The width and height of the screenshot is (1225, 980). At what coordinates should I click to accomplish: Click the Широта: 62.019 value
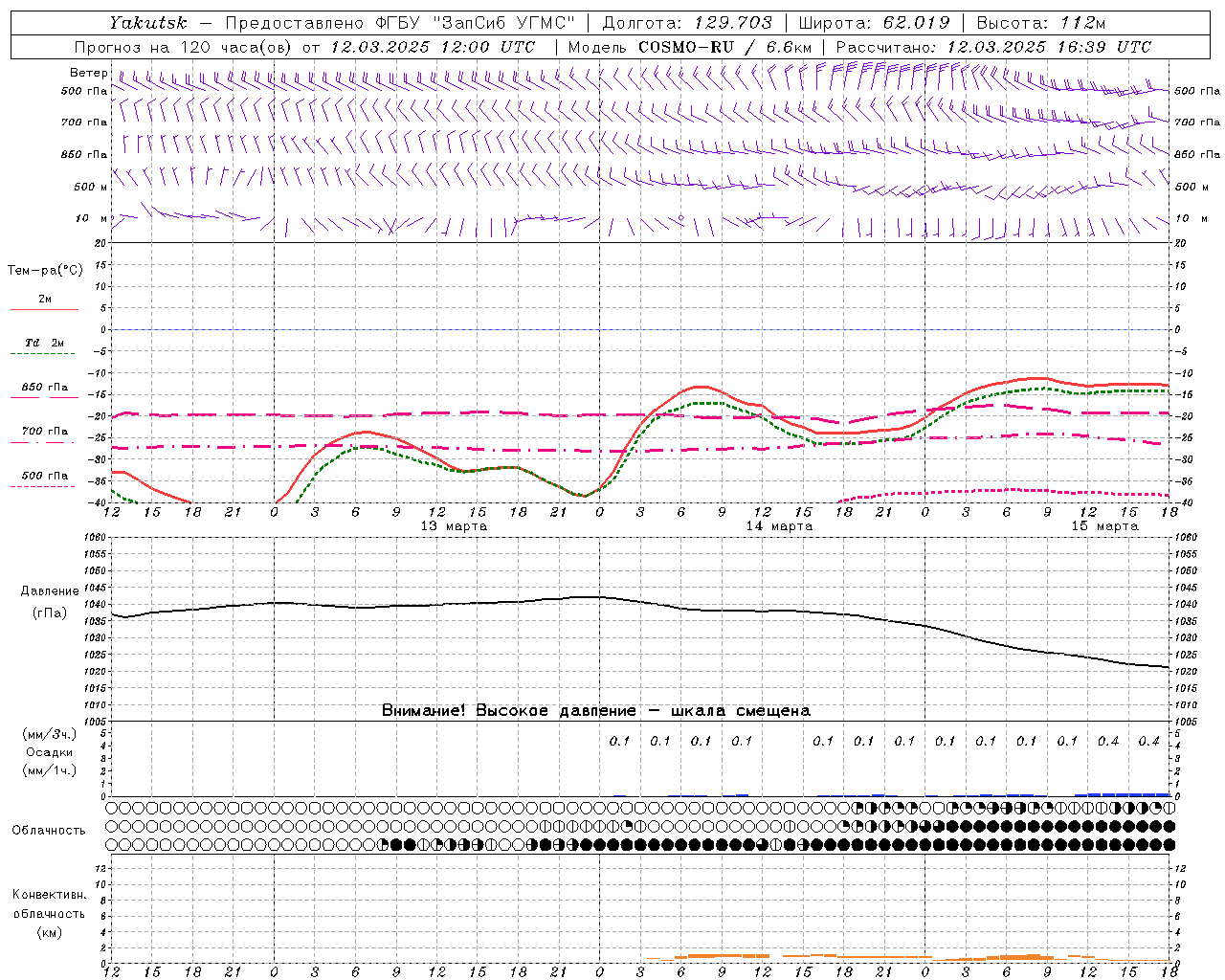pyautogui.click(x=875, y=23)
